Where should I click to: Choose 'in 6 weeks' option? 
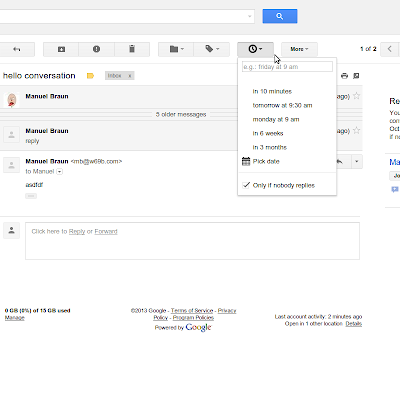tap(268, 133)
